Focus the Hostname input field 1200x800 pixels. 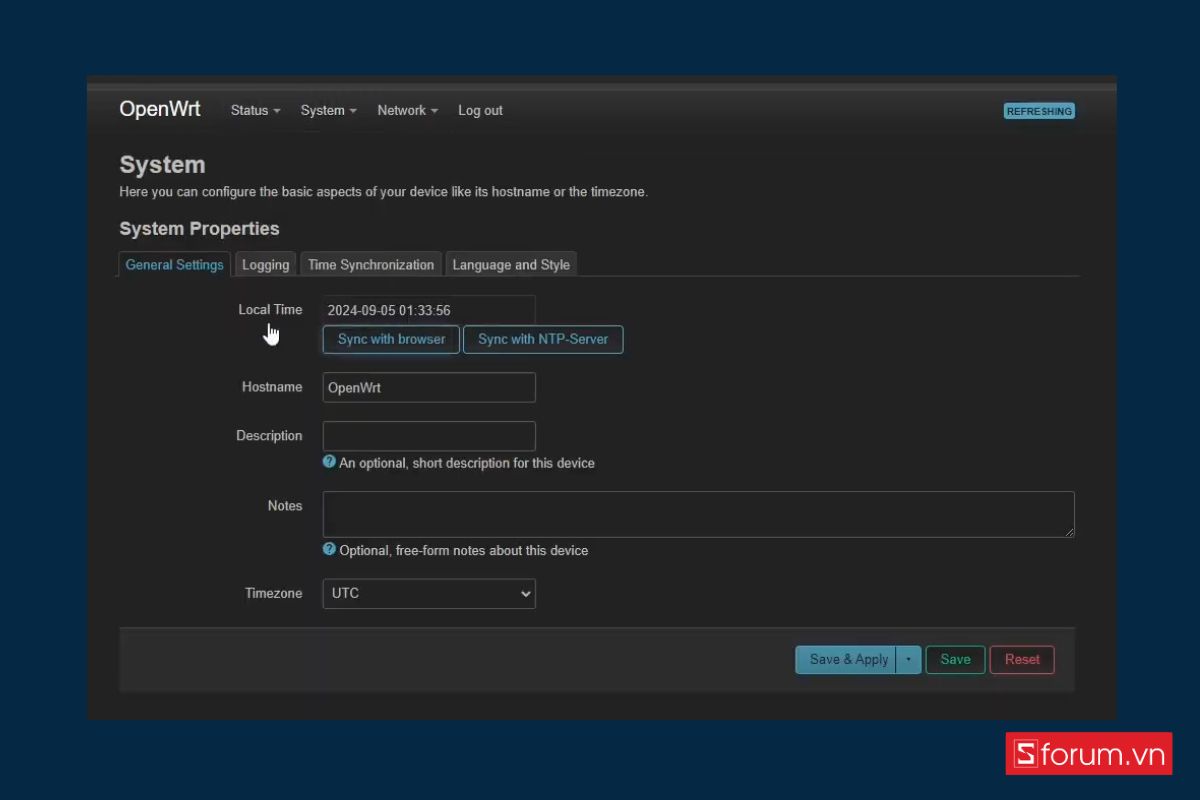(x=429, y=387)
